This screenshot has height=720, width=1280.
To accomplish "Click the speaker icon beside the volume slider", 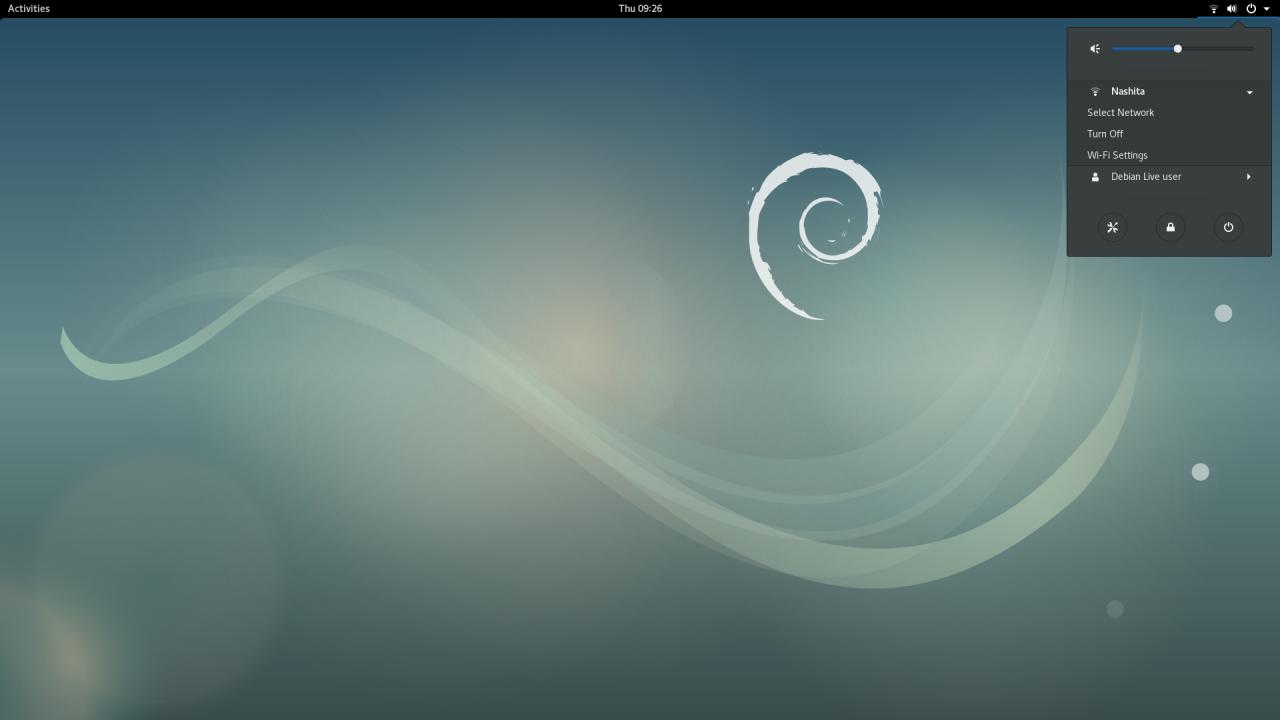I will [1095, 49].
